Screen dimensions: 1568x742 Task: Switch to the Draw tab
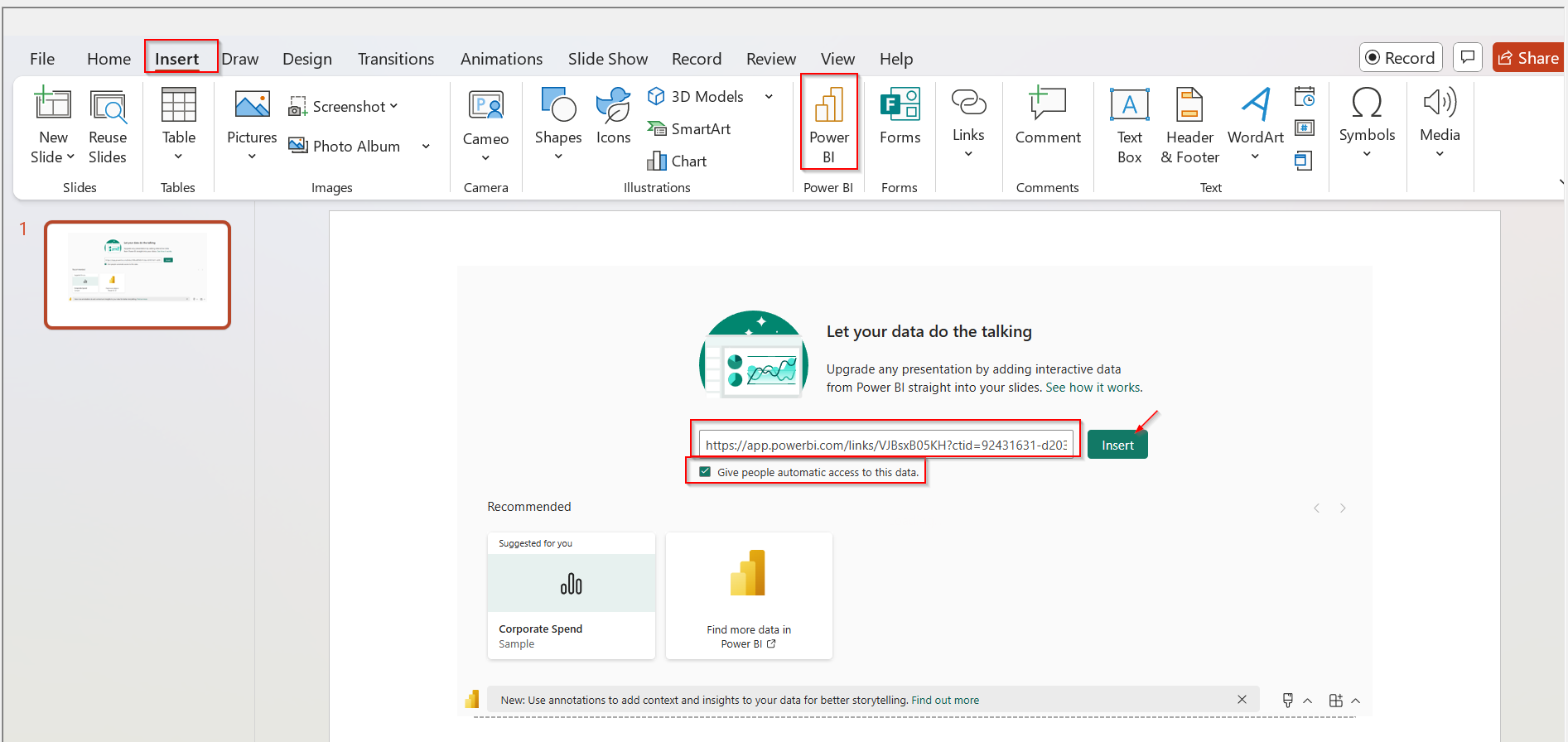(x=240, y=59)
